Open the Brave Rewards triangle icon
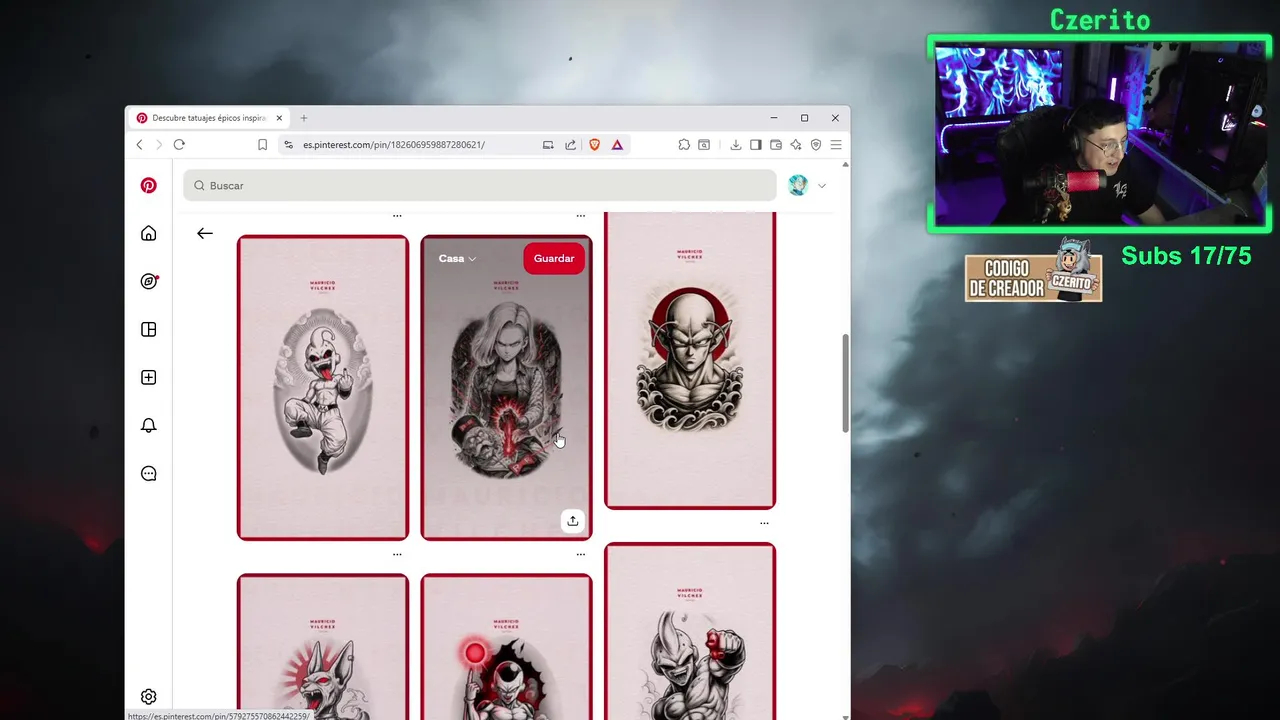Viewport: 1280px width, 720px height. [x=617, y=144]
